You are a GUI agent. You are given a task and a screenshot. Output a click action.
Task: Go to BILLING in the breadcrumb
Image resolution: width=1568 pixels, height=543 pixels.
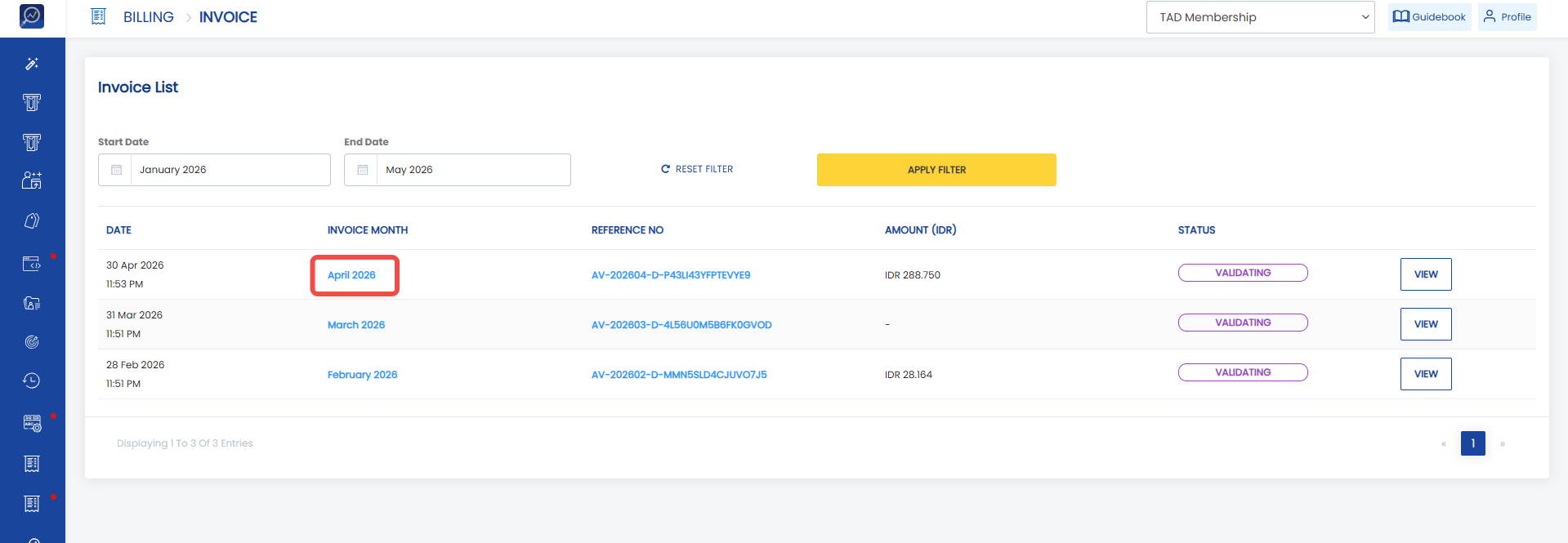point(149,17)
